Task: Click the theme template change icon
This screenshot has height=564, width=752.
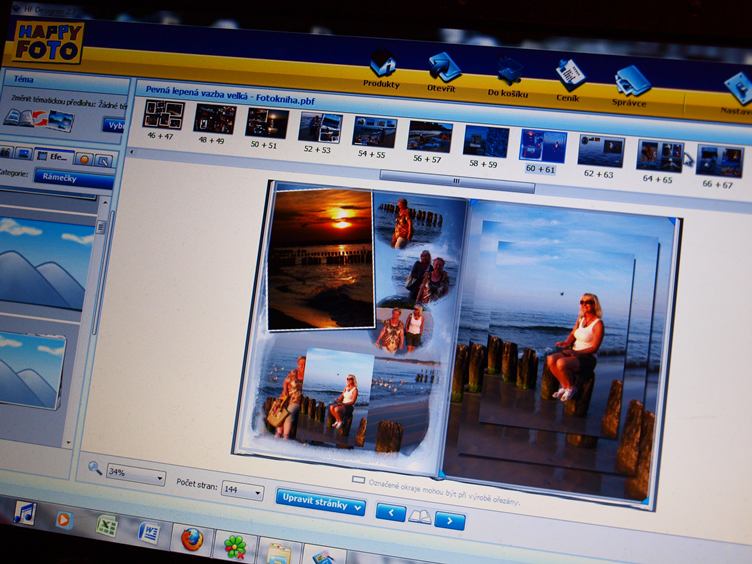Action: (39, 119)
